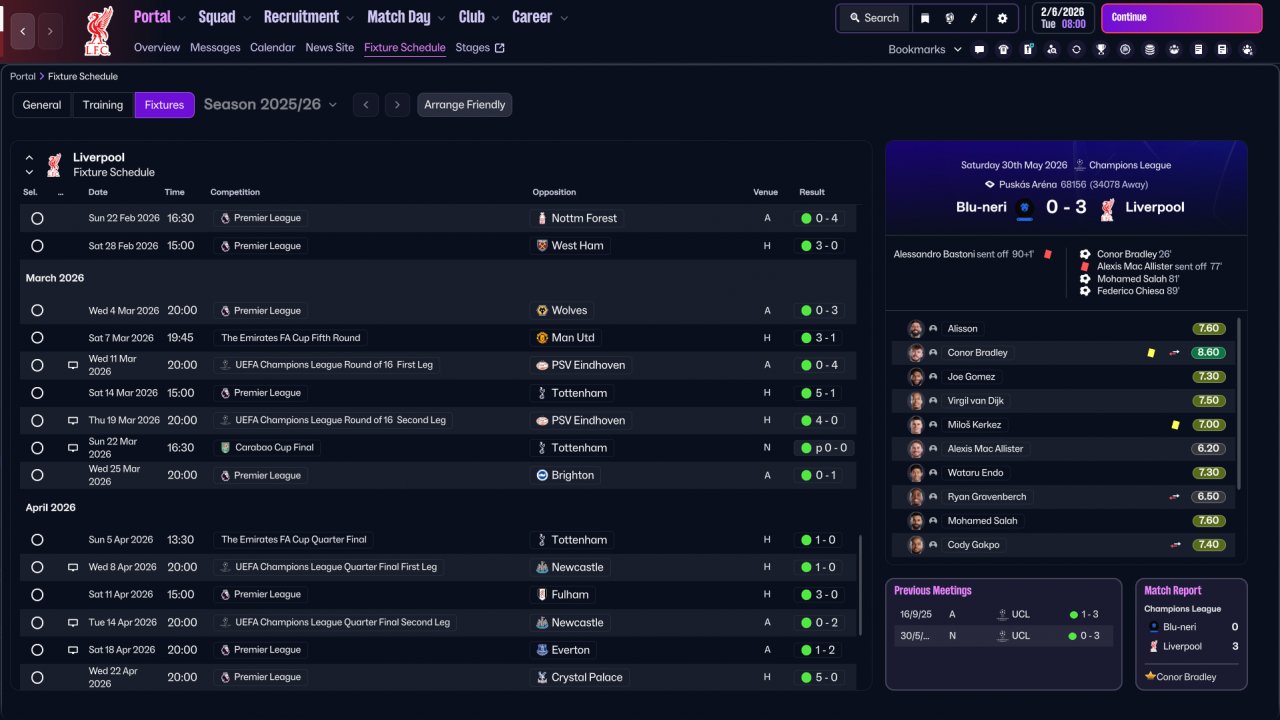Open the trophy shortcut icon
Screen dimensions: 1280x720
tap(1101, 49)
